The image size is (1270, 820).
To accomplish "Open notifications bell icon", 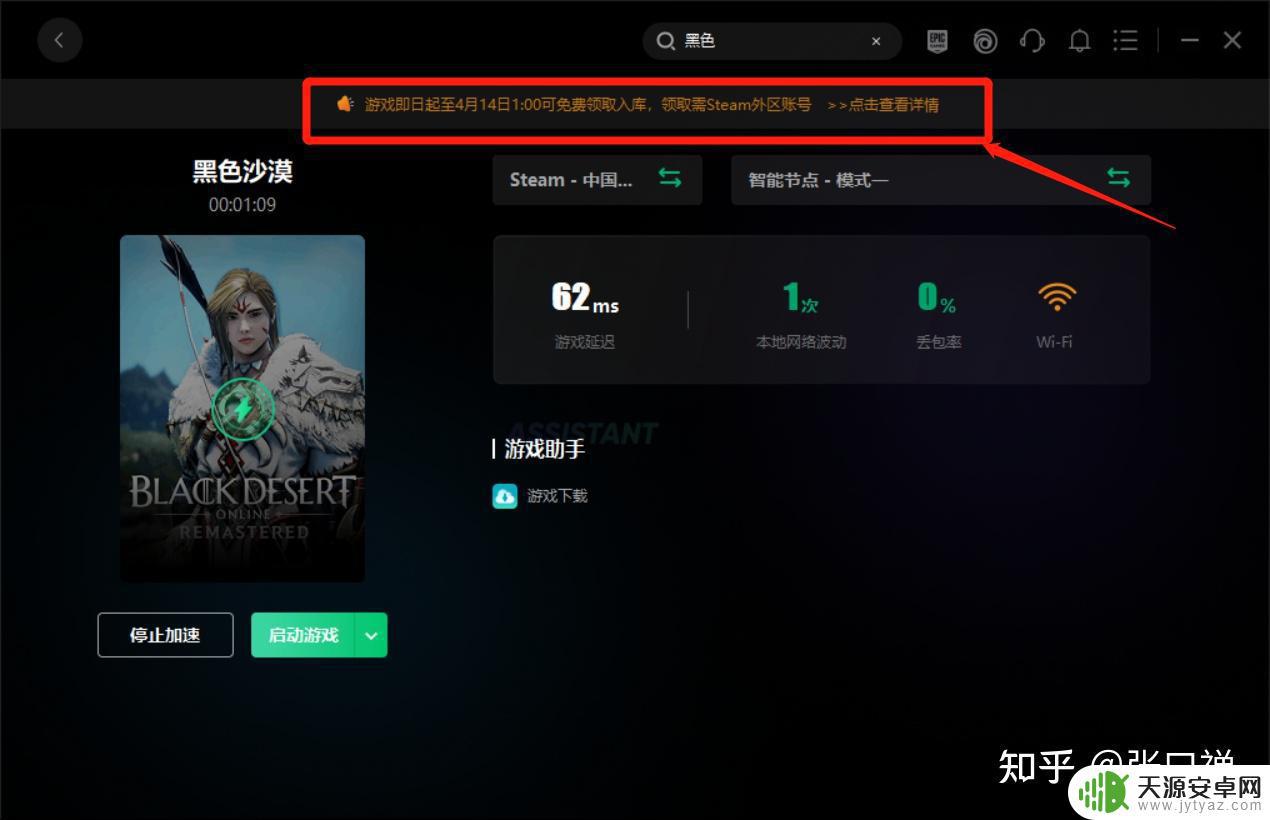I will pyautogui.click(x=1079, y=41).
